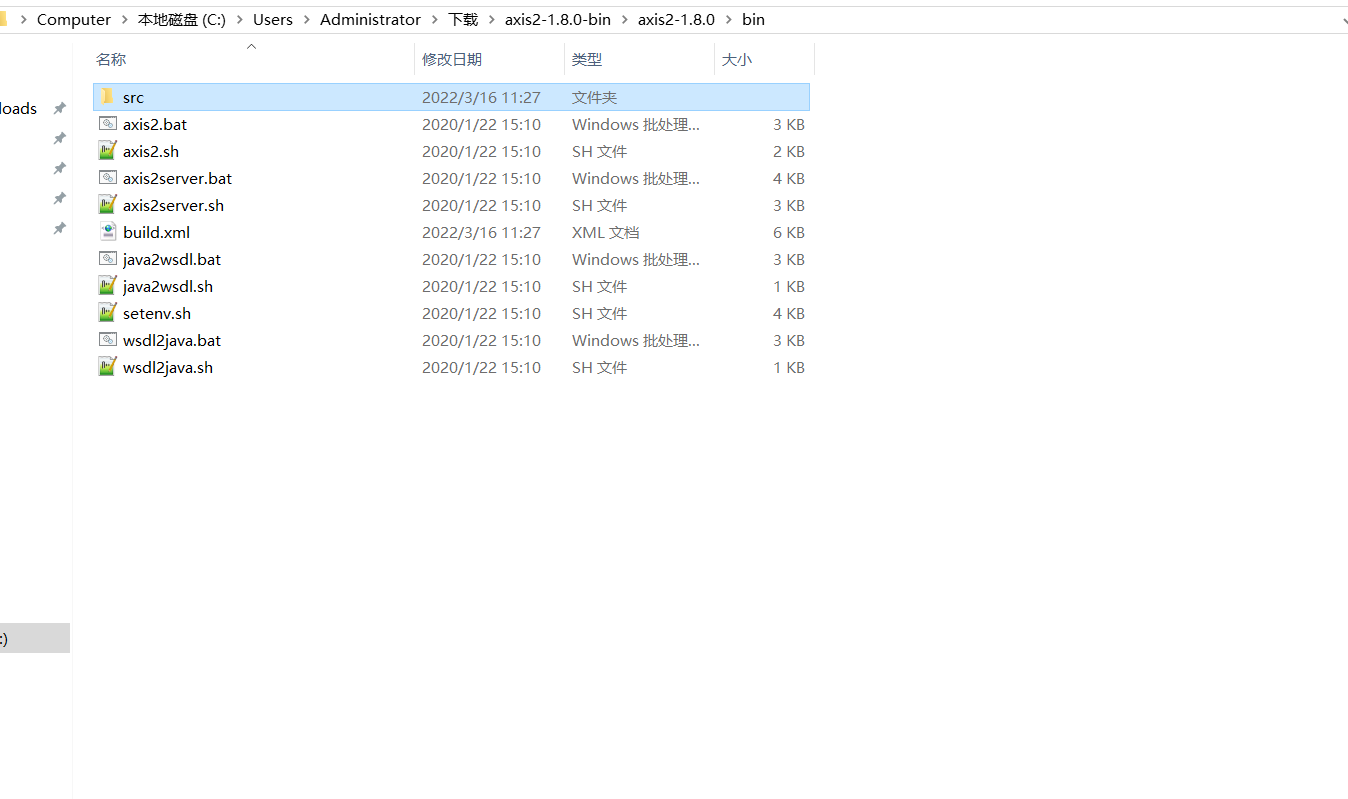Expand the chevron before Computer in breadcrumb
The width and height of the screenshot is (1348, 799).
pyautogui.click(x=23, y=19)
